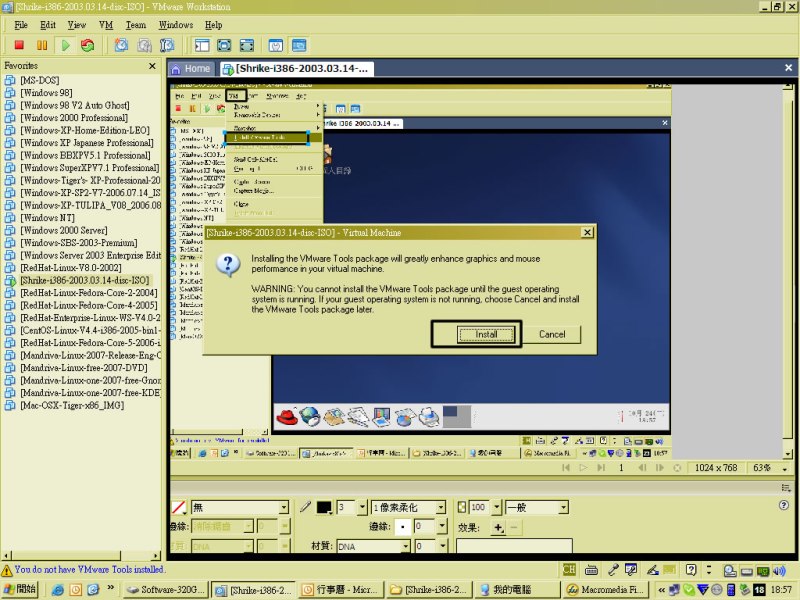Switch to the 我的電腦 taskbar window
The image size is (800, 600).
(x=517, y=590)
